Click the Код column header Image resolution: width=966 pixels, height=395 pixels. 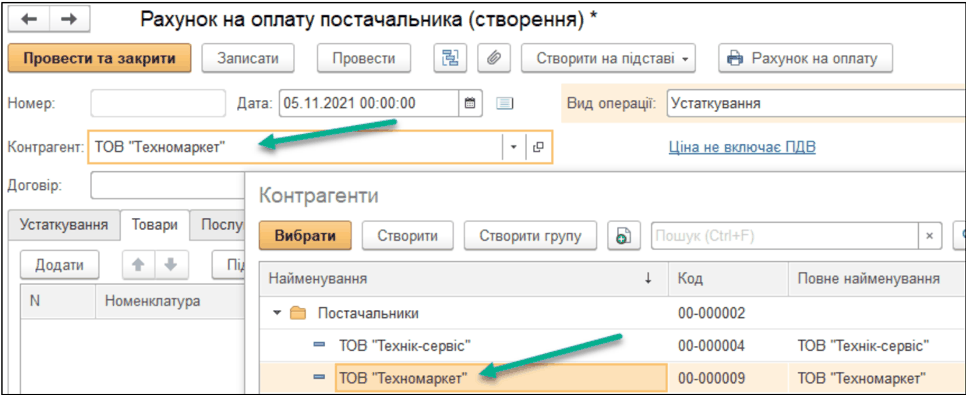[x=729, y=279]
